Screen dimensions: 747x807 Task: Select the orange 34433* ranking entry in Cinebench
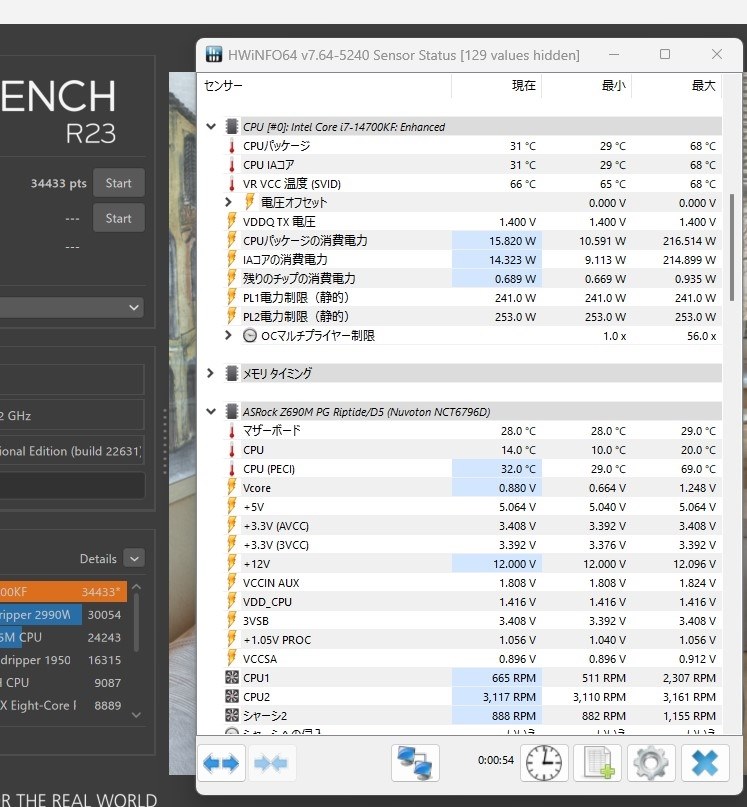click(63, 592)
